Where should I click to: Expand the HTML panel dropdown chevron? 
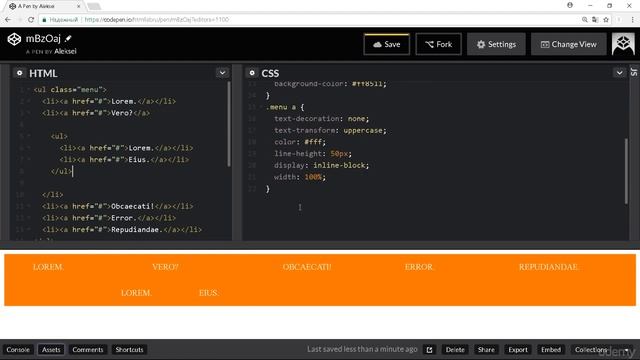222,73
